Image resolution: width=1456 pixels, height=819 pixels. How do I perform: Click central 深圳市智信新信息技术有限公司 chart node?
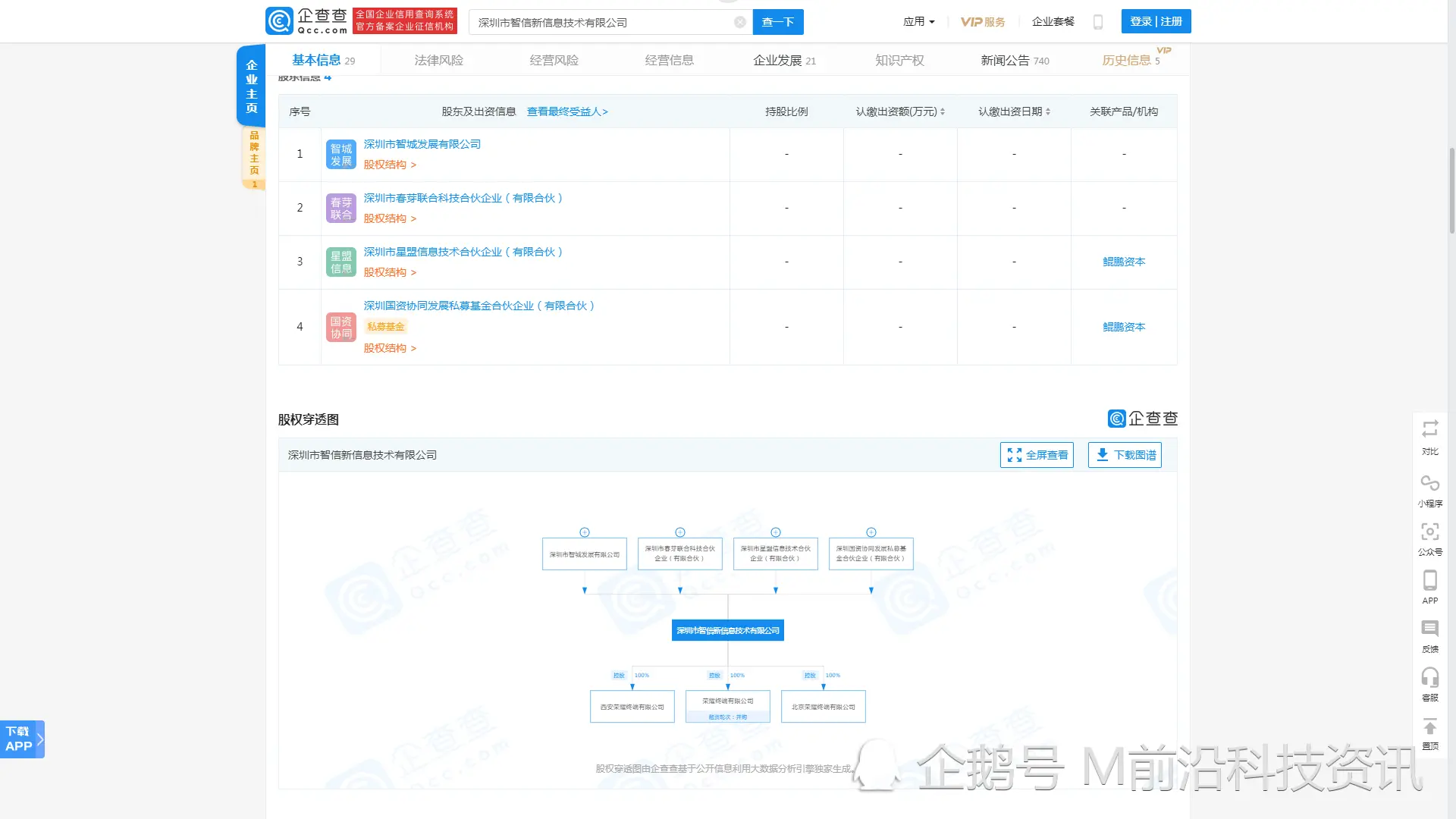(728, 631)
